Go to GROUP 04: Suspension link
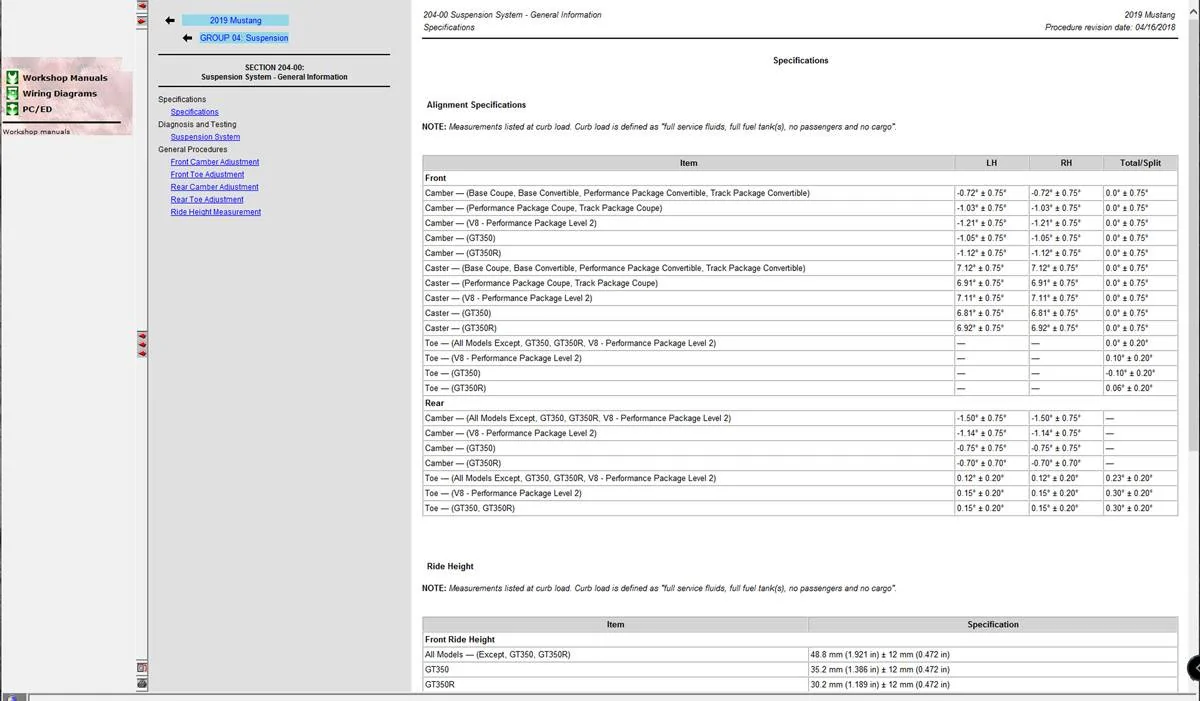This screenshot has width=1200, height=701. 244,38
